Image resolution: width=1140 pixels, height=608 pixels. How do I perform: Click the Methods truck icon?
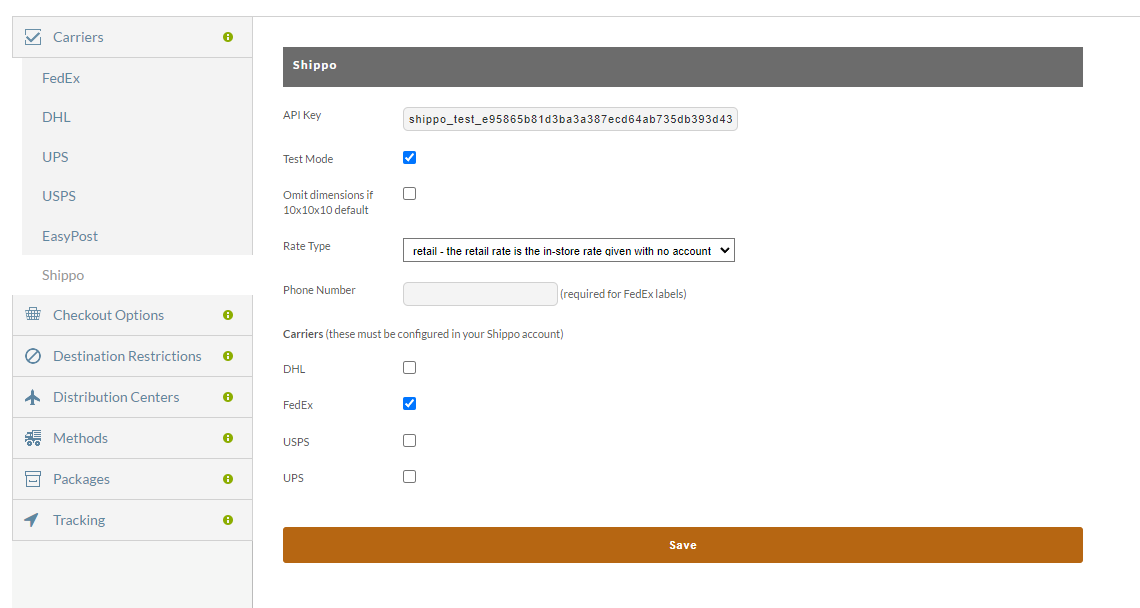[x=33, y=438]
